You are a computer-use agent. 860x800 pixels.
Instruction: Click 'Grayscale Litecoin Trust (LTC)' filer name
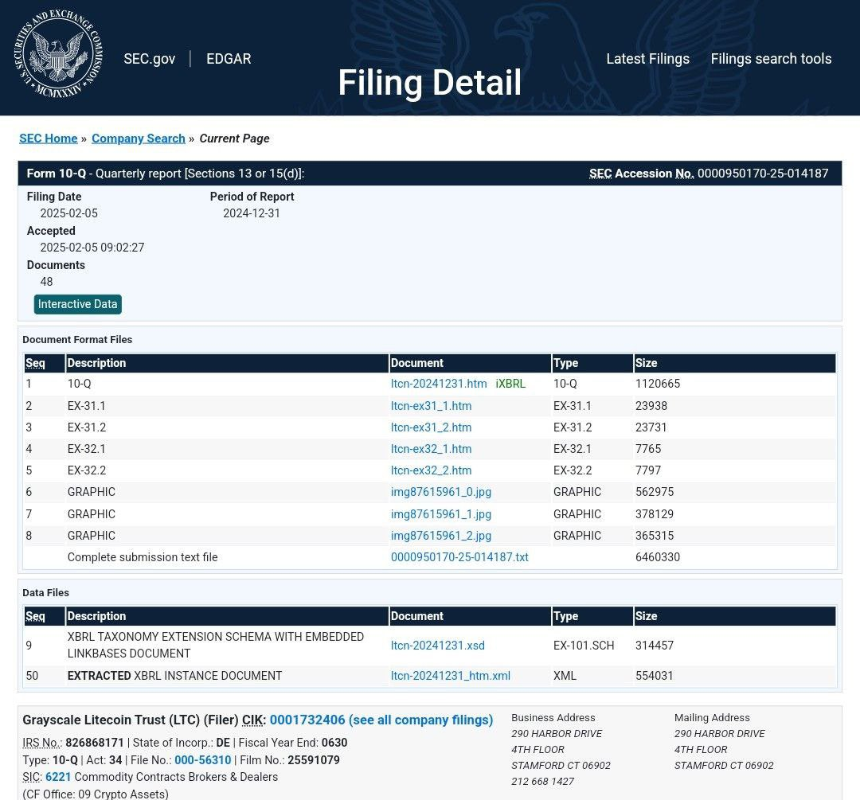(x=111, y=720)
